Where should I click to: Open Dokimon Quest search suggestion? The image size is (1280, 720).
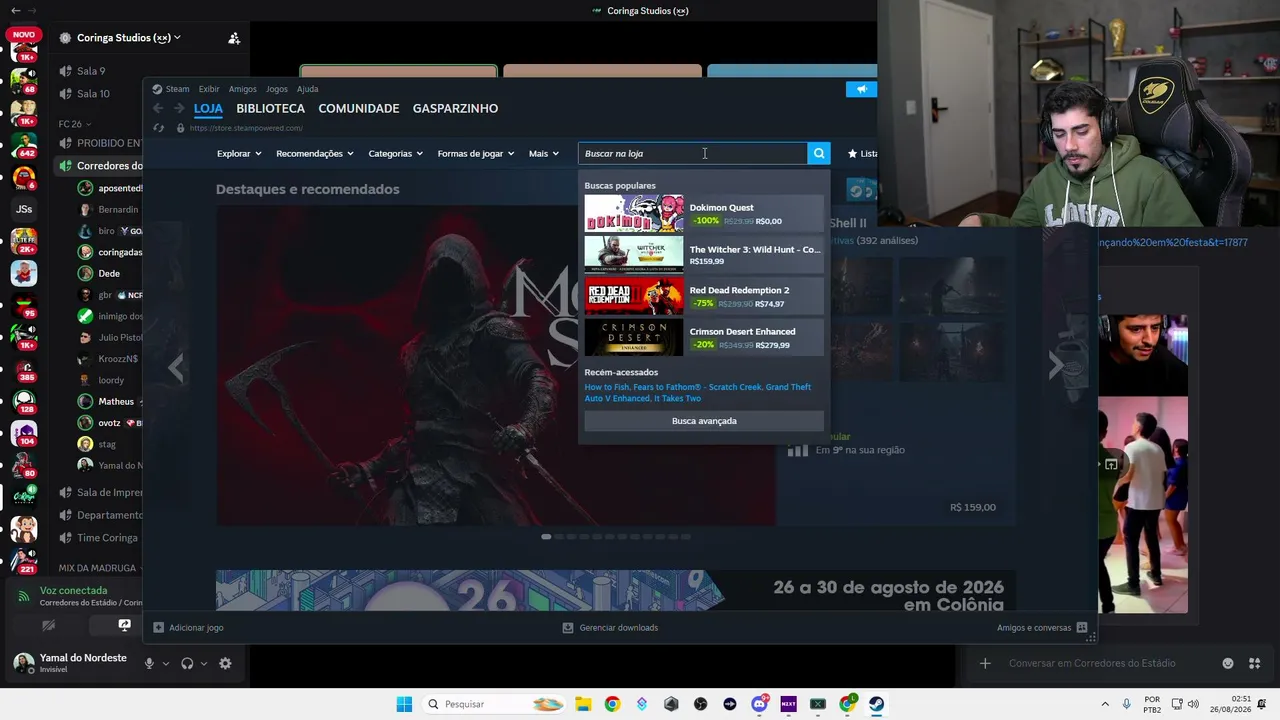[704, 214]
